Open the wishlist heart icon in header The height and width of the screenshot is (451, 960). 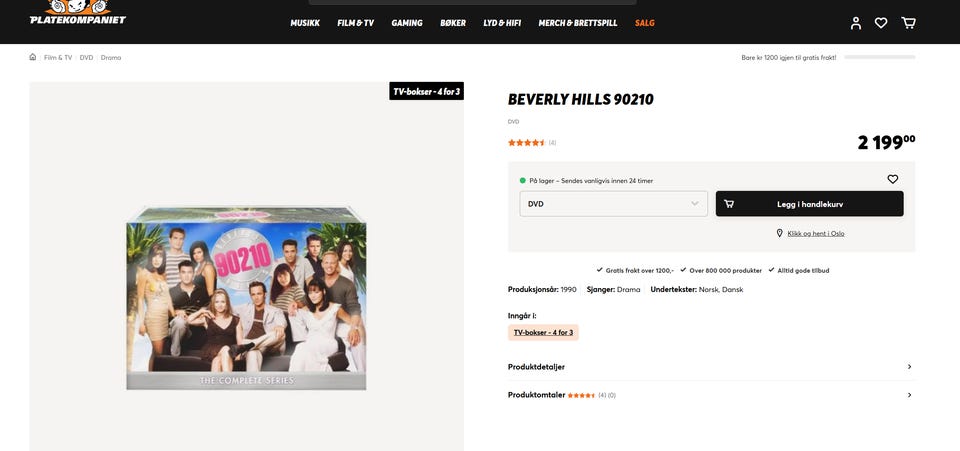(881, 23)
